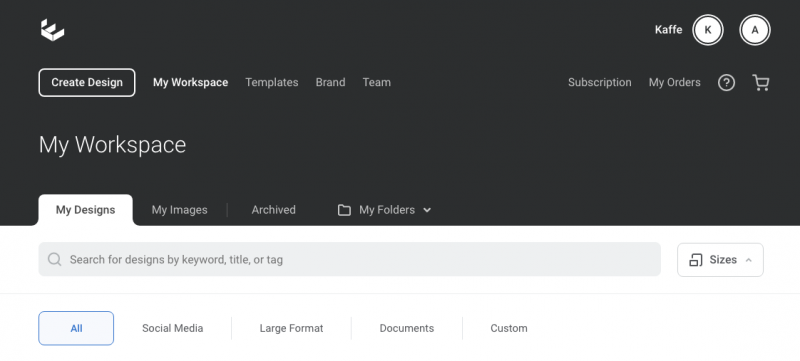Open the Sizes dropdown
800x361 pixels.
[720, 260]
